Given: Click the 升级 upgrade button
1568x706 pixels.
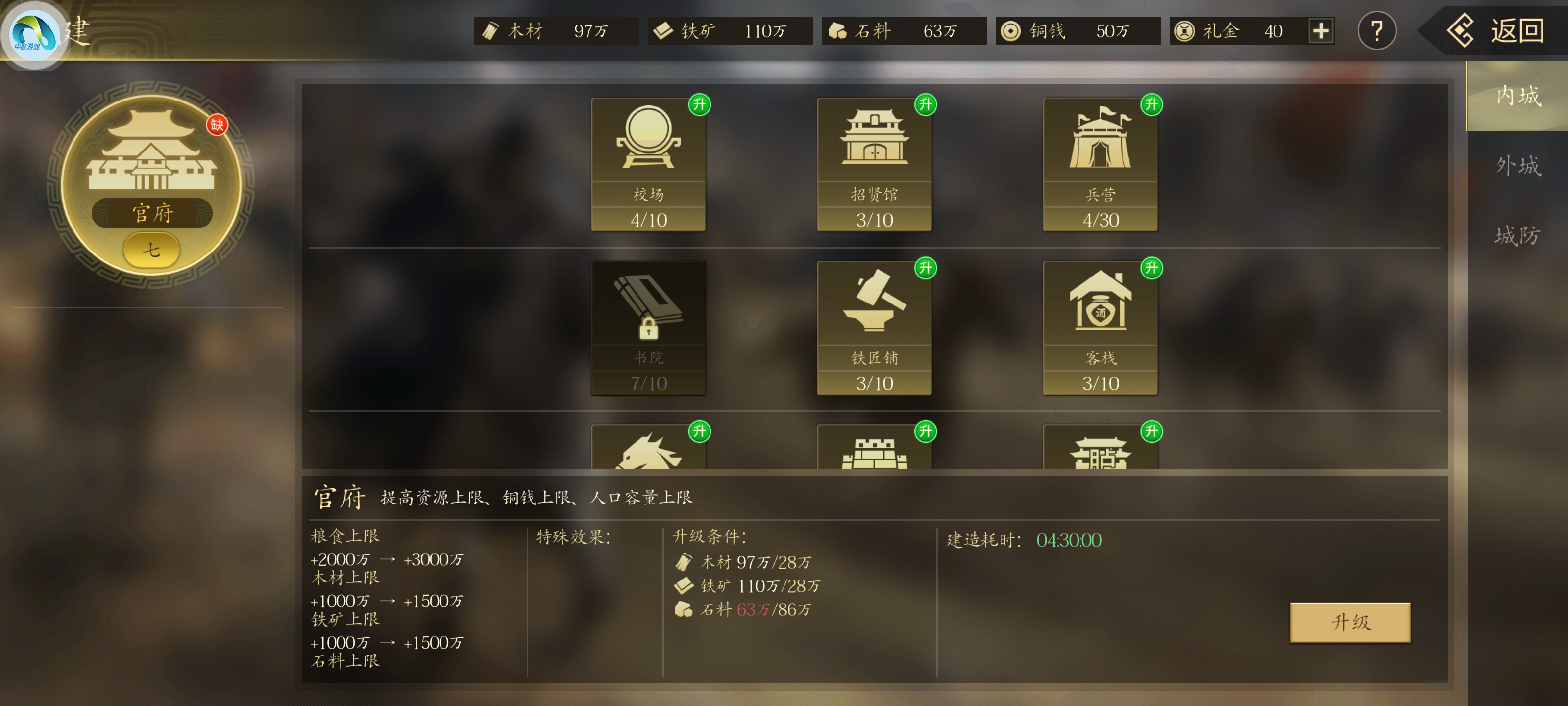Looking at the screenshot, I should tap(1349, 622).
